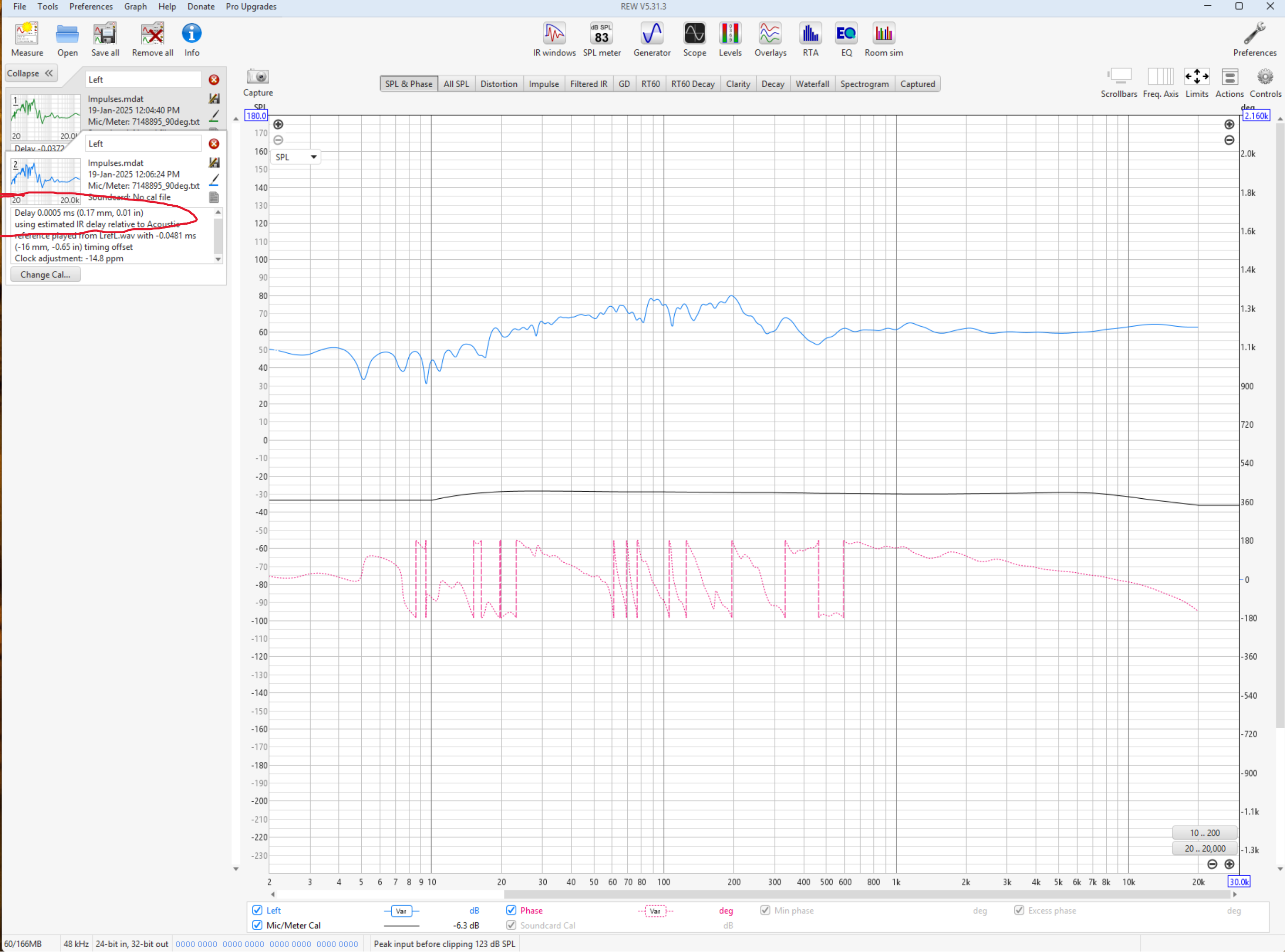
Task: Capture the graph image
Action: (x=257, y=82)
